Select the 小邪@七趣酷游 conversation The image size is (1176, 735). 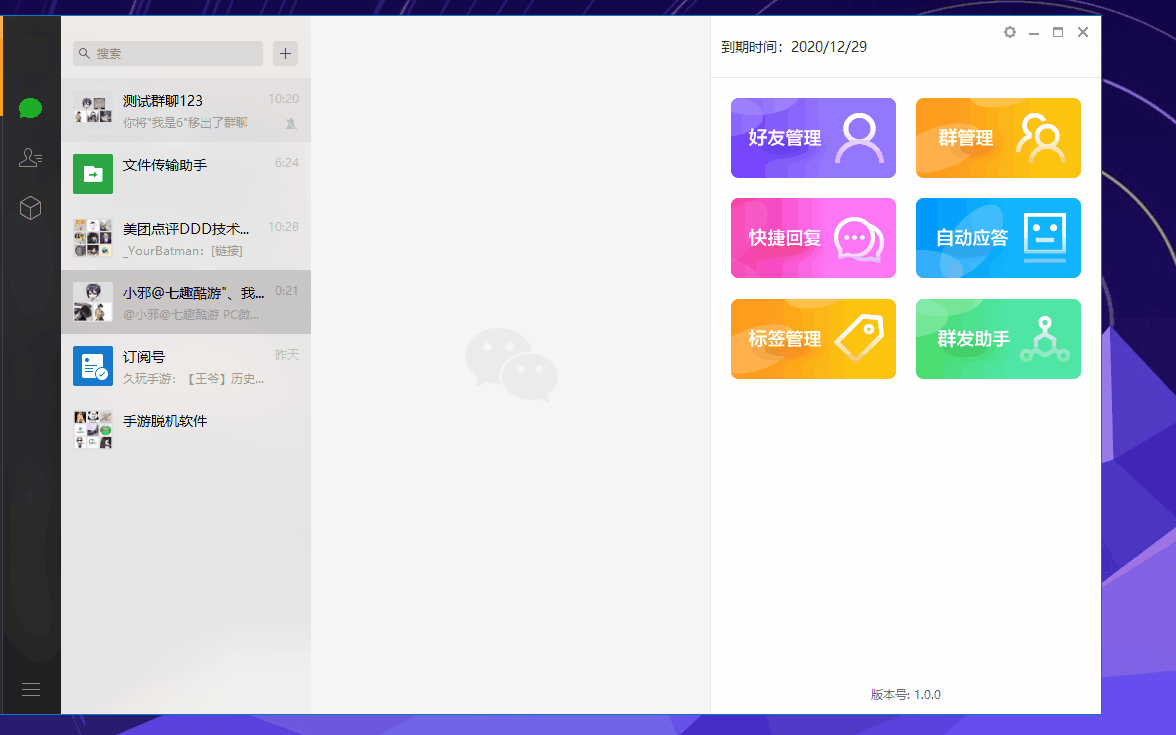pyautogui.click(x=186, y=302)
